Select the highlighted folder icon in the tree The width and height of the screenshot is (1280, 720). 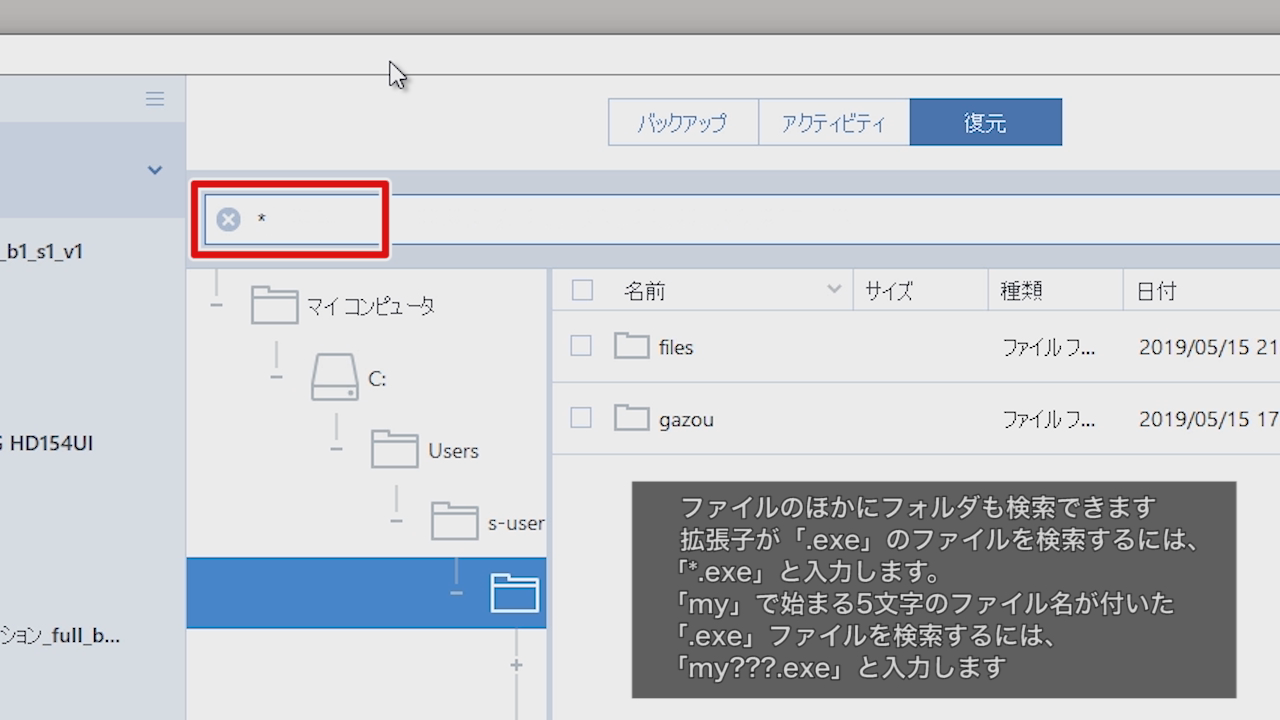click(514, 592)
